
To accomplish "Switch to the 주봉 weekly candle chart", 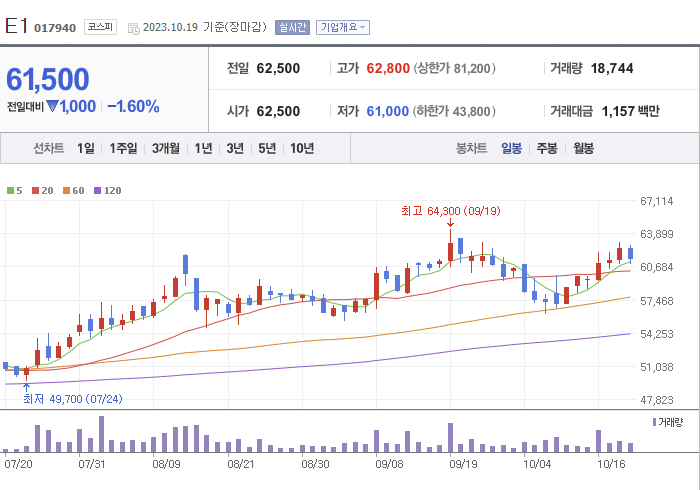I will (x=547, y=148).
